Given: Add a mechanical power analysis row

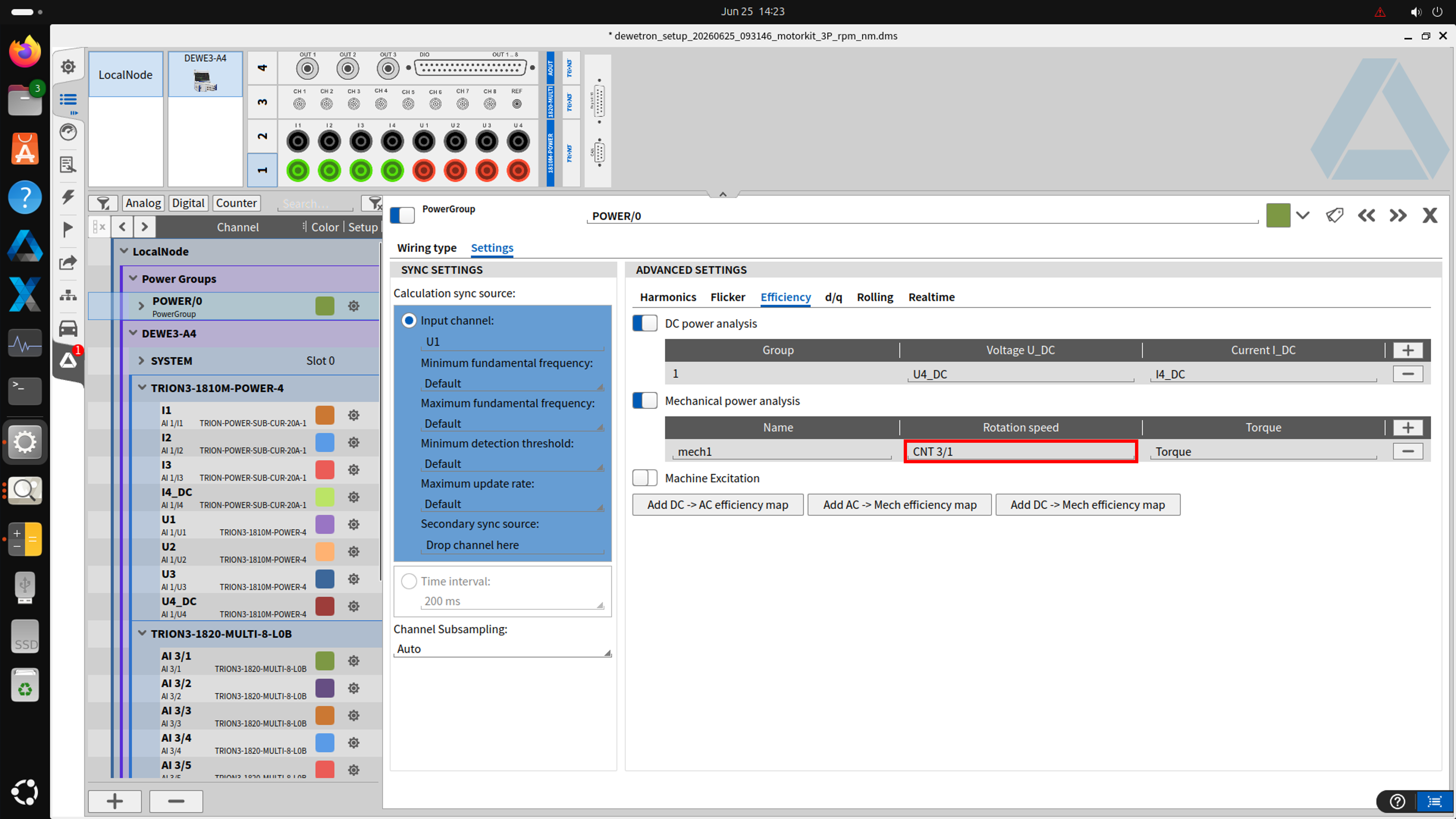Looking at the screenshot, I should pos(1407,428).
